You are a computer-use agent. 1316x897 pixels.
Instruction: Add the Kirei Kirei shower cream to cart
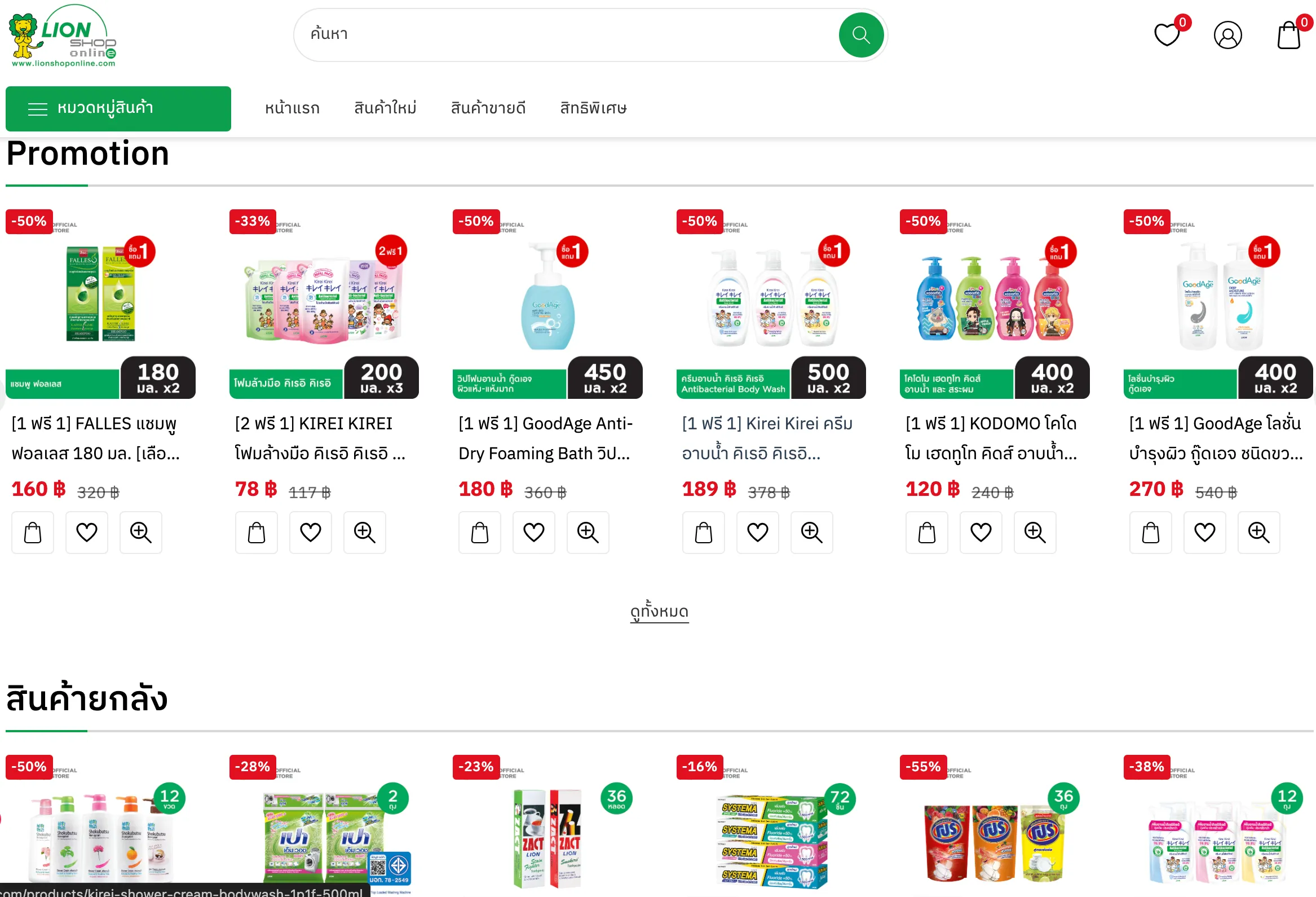703,532
